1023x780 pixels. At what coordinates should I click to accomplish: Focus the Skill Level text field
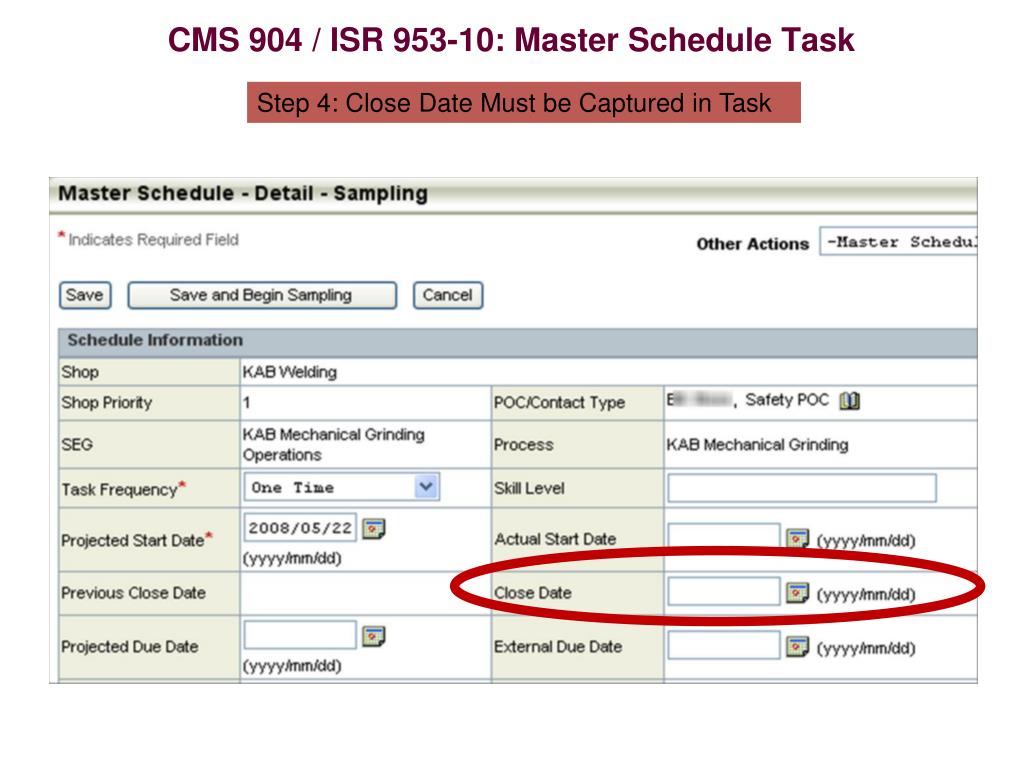point(802,488)
